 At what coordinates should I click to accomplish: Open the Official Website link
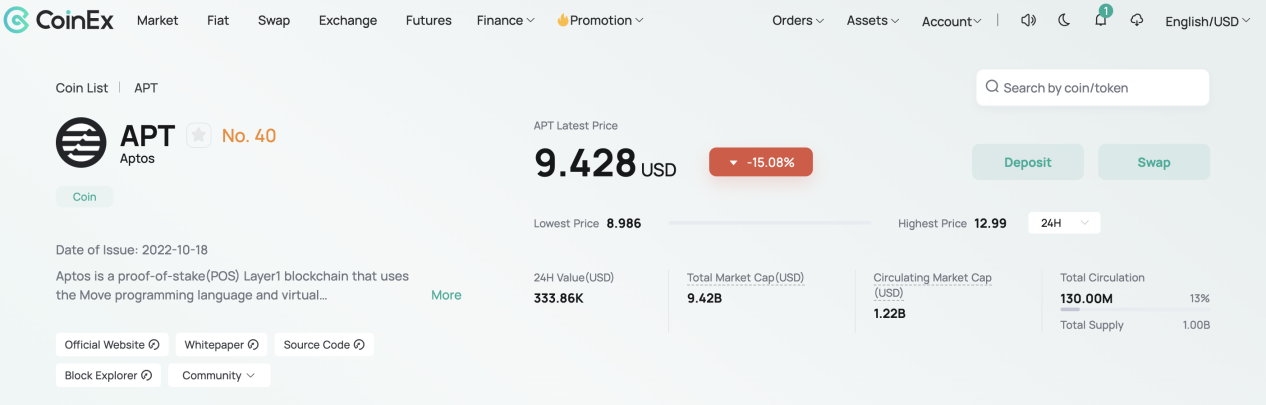click(x=112, y=344)
